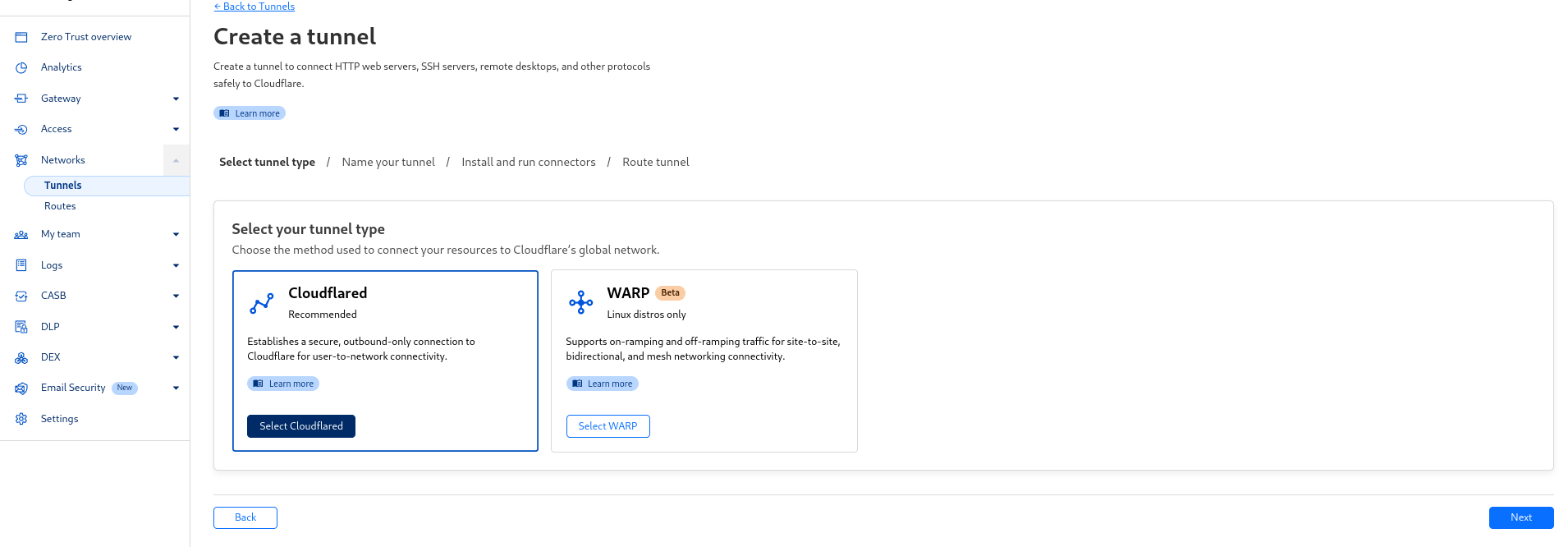1568x547 pixels.
Task: Click the WARP mesh network icon
Action: [580, 302]
